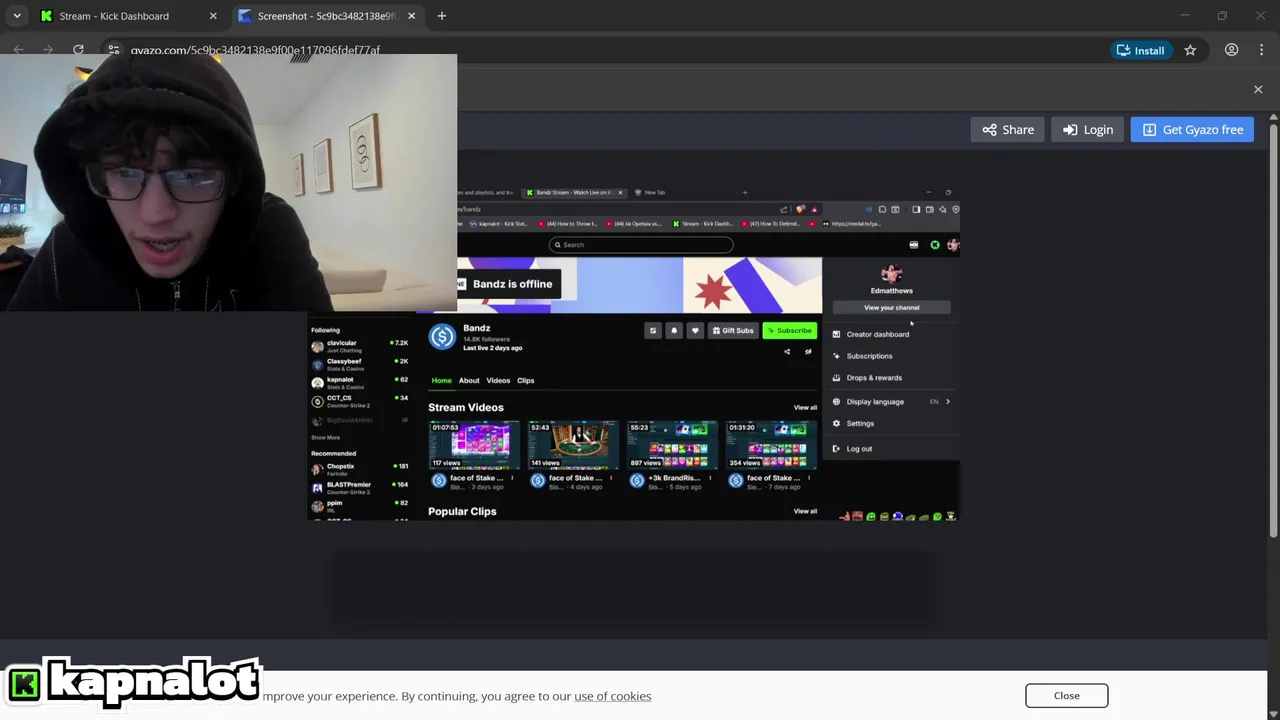Click the Edmatthews profile avatar in the menu
This screenshot has height=720, width=1280.
pos(891,274)
